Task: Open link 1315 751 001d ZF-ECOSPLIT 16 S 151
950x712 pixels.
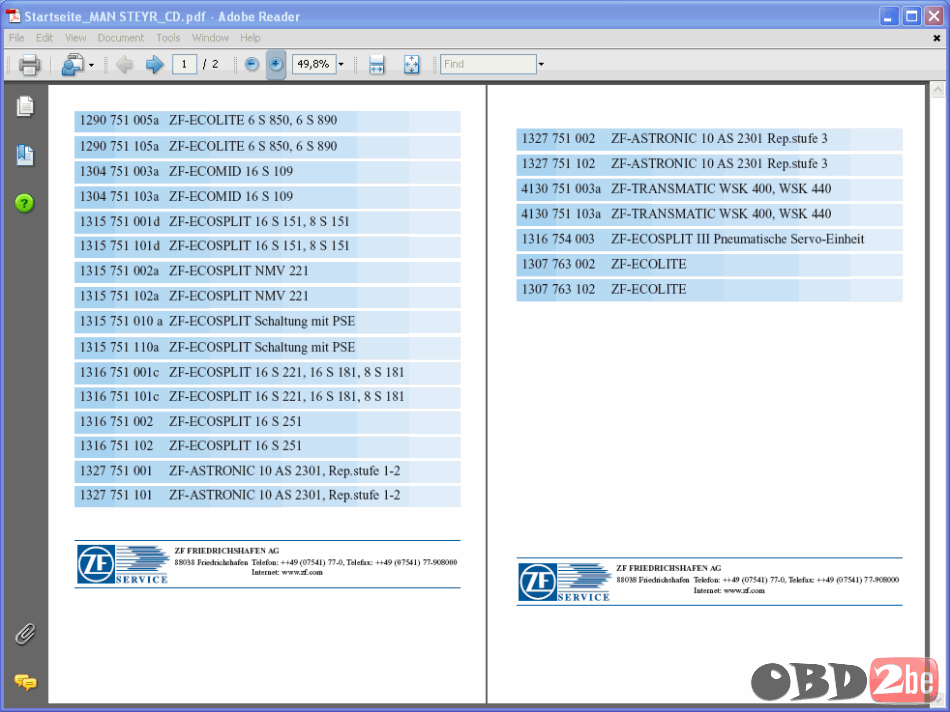Action: point(267,222)
